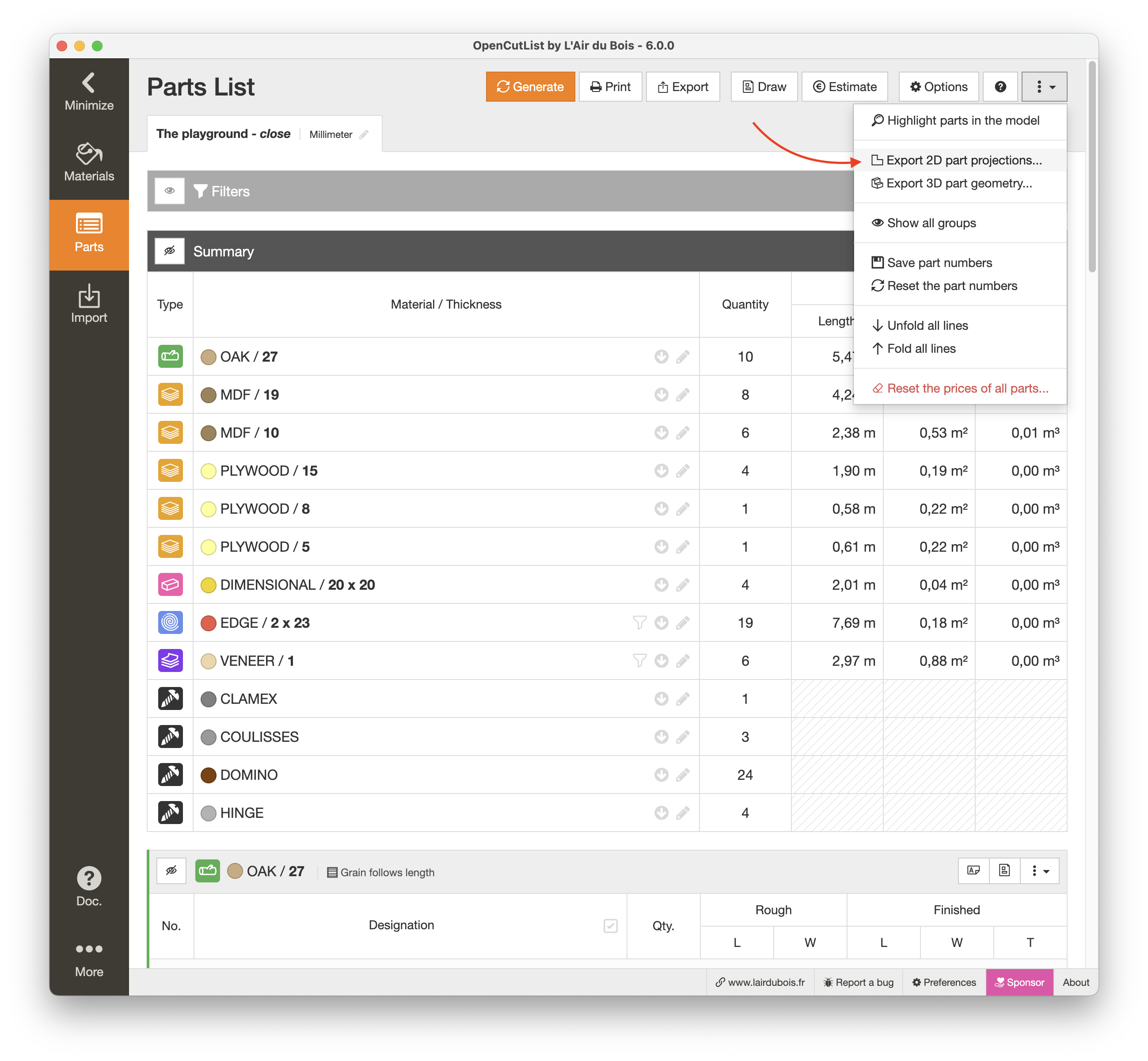Select Reset the part numbers
Image resolution: width=1148 pixels, height=1061 pixels.
click(960, 285)
